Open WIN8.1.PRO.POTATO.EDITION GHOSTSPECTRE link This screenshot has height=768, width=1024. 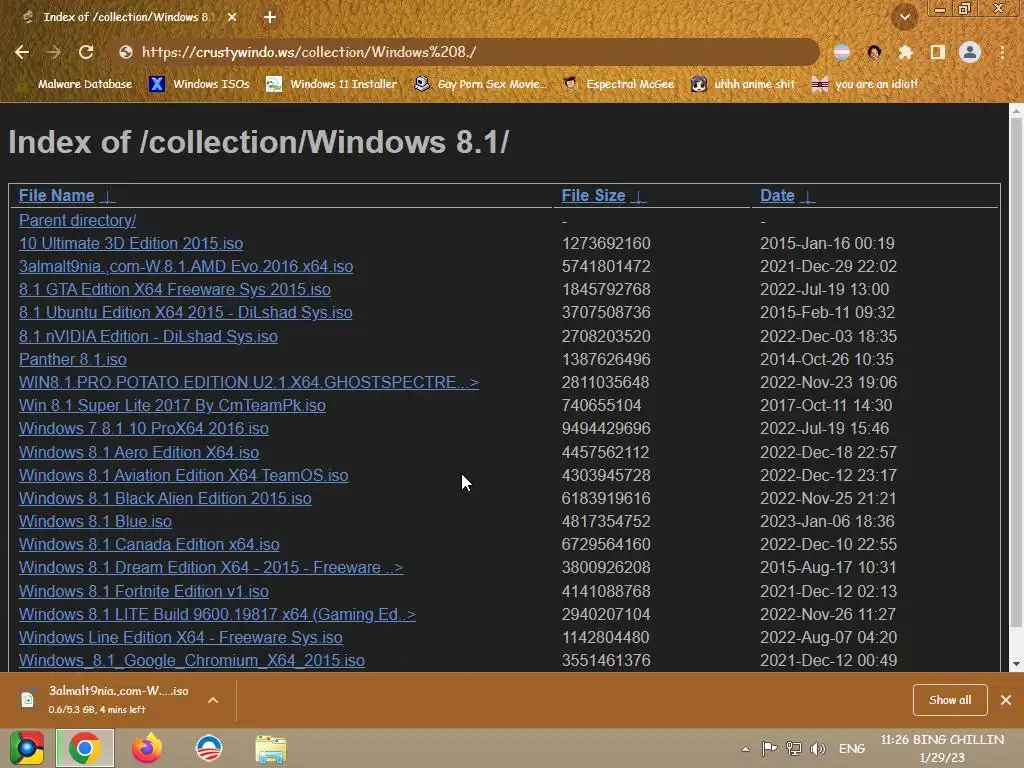(249, 382)
